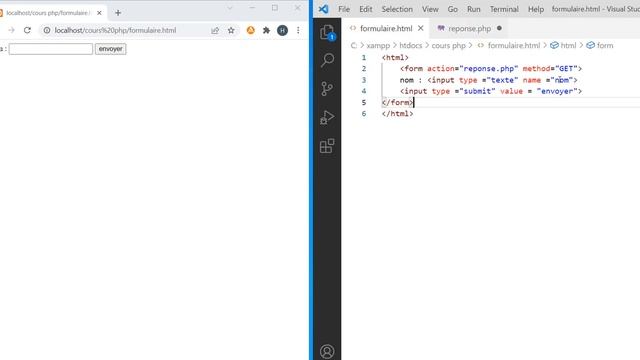
Task: Open the View menu
Action: [x=430, y=9]
